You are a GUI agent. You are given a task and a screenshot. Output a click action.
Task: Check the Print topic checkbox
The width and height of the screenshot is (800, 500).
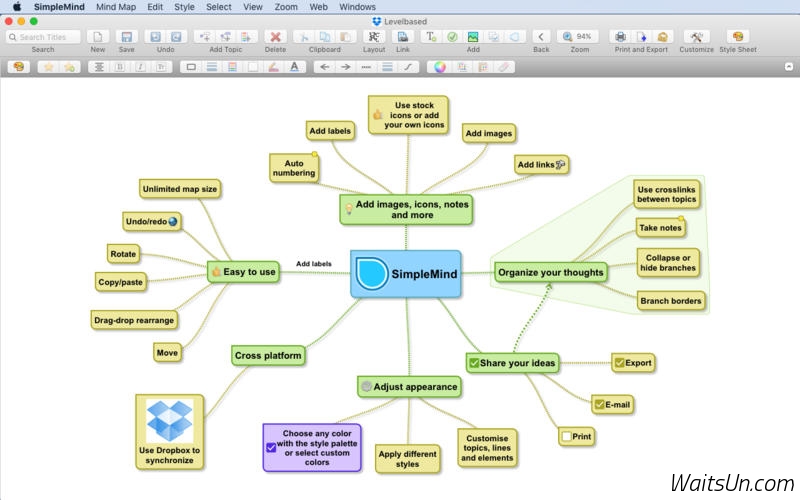[x=566, y=437]
